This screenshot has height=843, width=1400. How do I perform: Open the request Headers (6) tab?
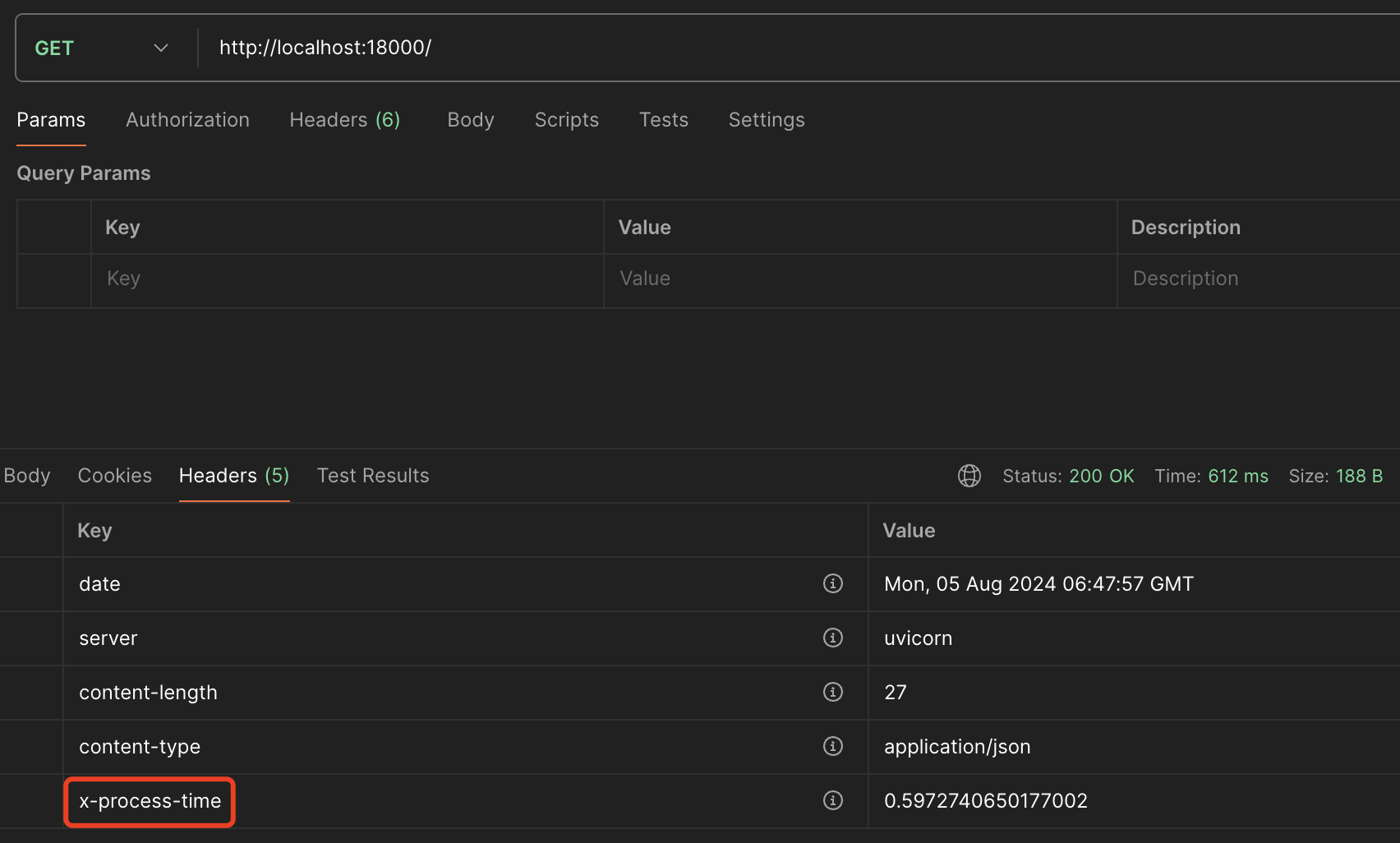[345, 120]
